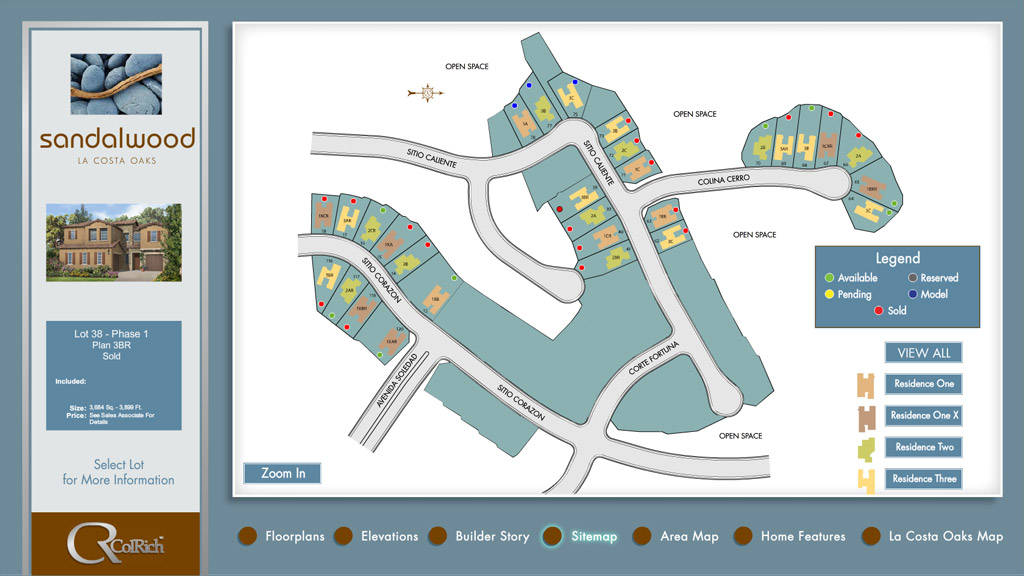Click the 'COLINA CERRO' street label

pos(724,180)
